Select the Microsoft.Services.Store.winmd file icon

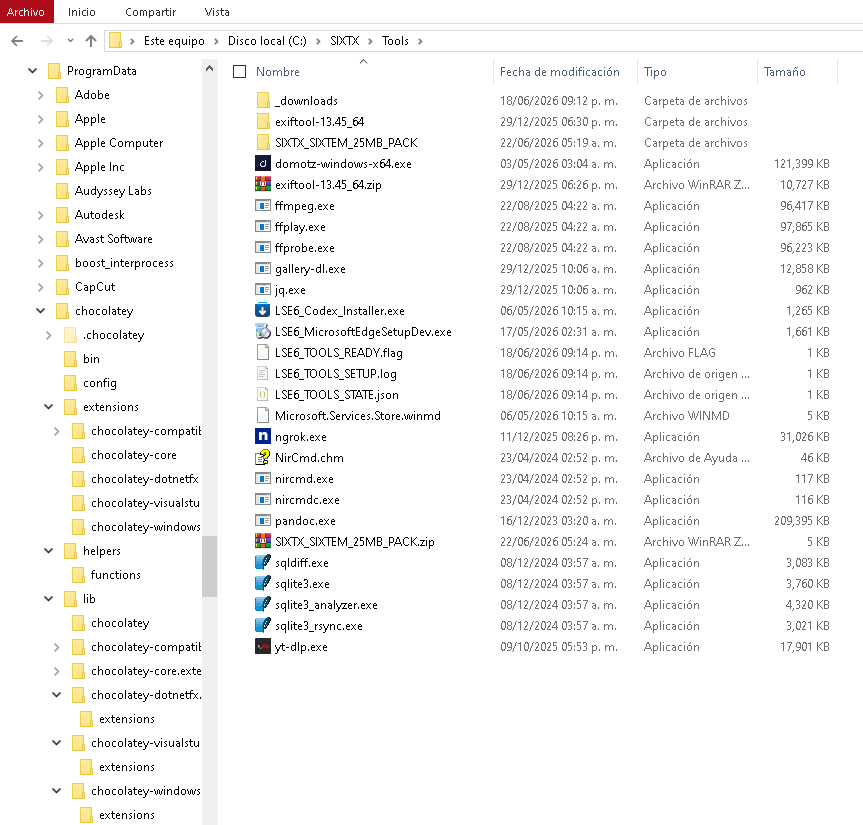(263, 416)
